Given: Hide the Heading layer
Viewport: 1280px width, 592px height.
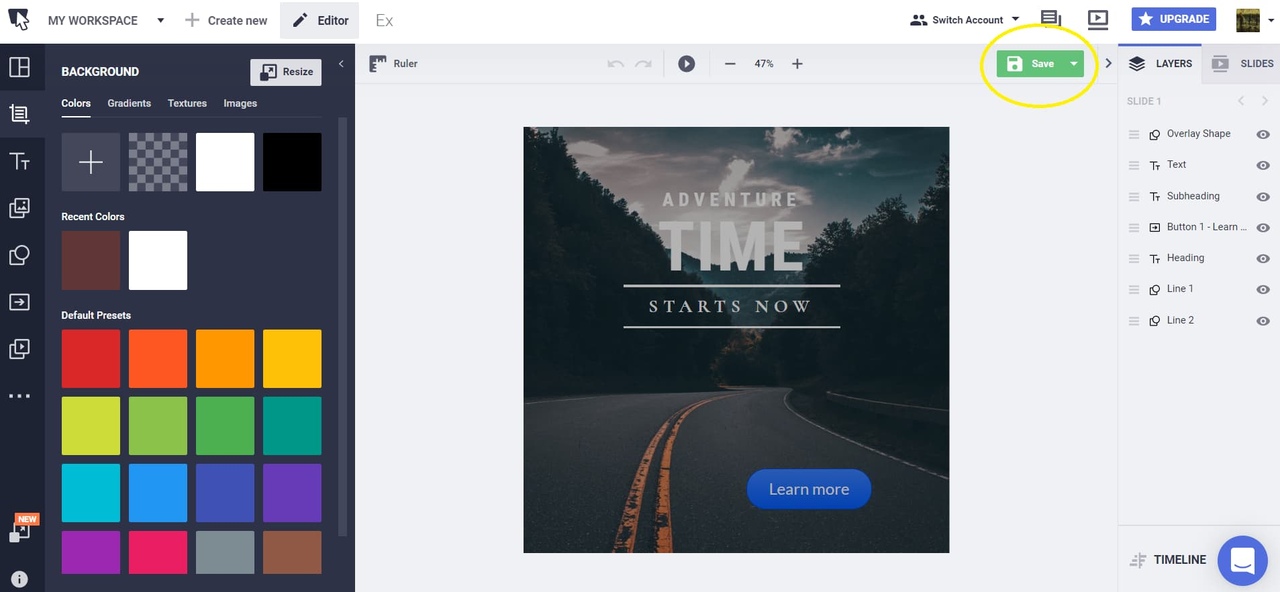Looking at the screenshot, I should pyautogui.click(x=1263, y=258).
